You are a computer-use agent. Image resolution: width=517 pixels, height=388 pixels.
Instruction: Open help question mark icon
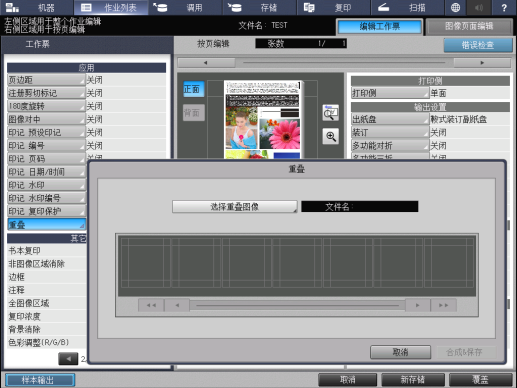click(x=504, y=7)
